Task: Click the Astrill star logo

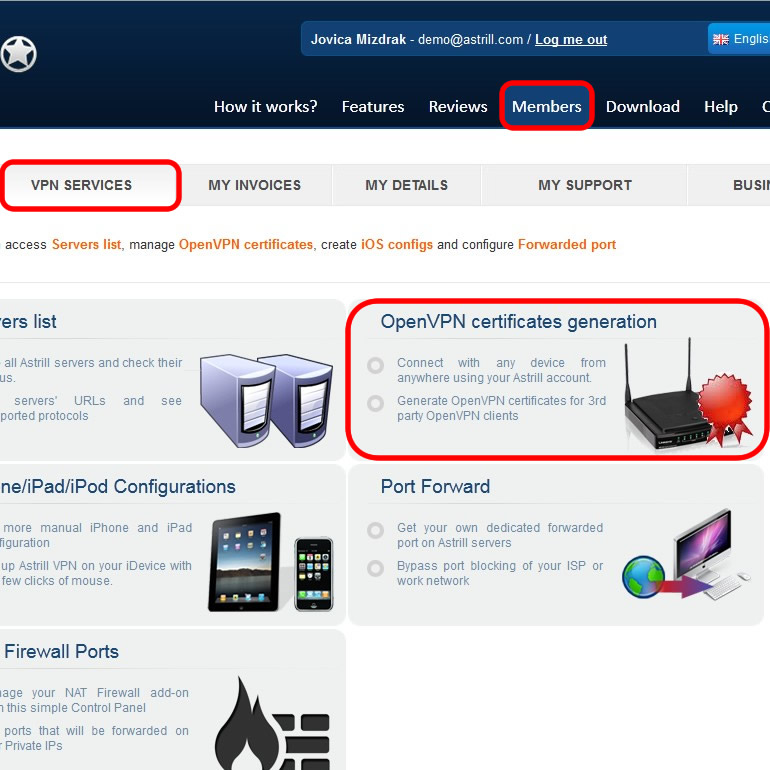Action: pyautogui.click(x=19, y=54)
